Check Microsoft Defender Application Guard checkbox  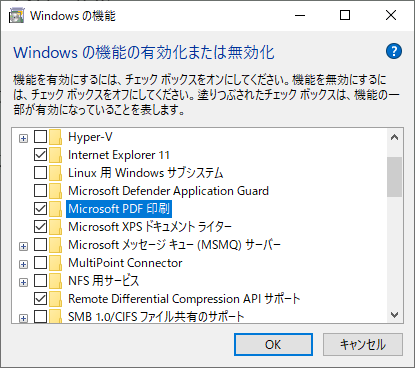click(40, 191)
